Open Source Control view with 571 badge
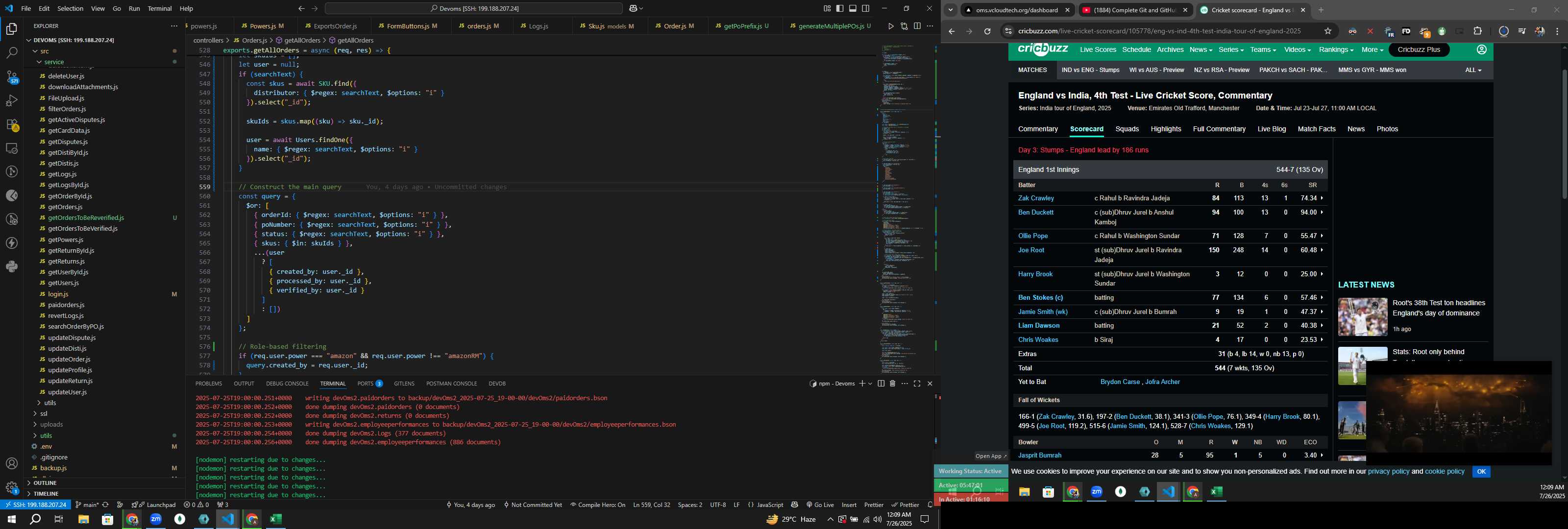1568x529 pixels. coord(12,77)
